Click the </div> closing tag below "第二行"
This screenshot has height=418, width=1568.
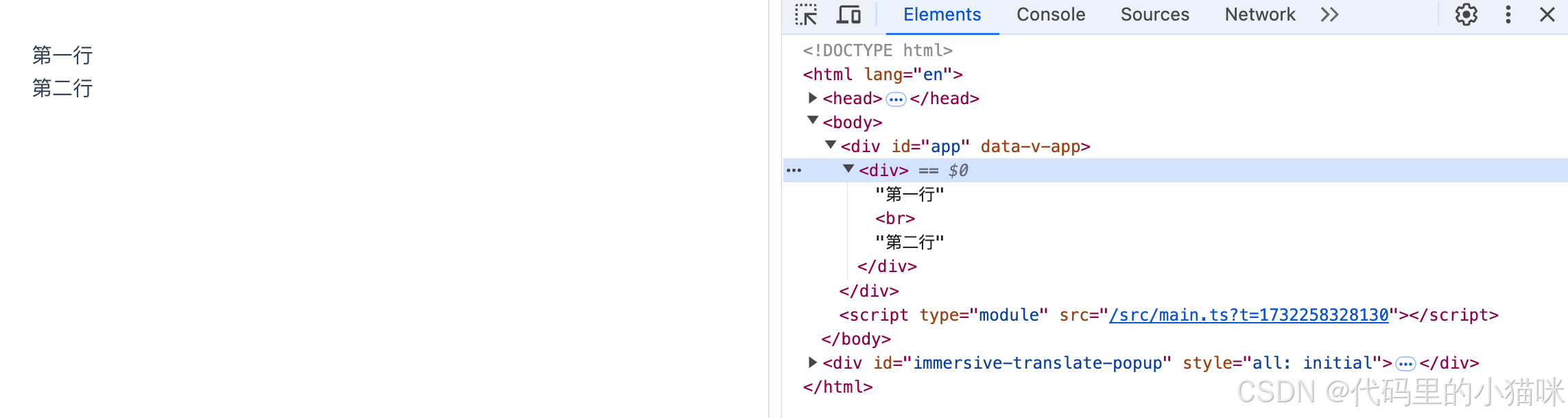(887, 267)
